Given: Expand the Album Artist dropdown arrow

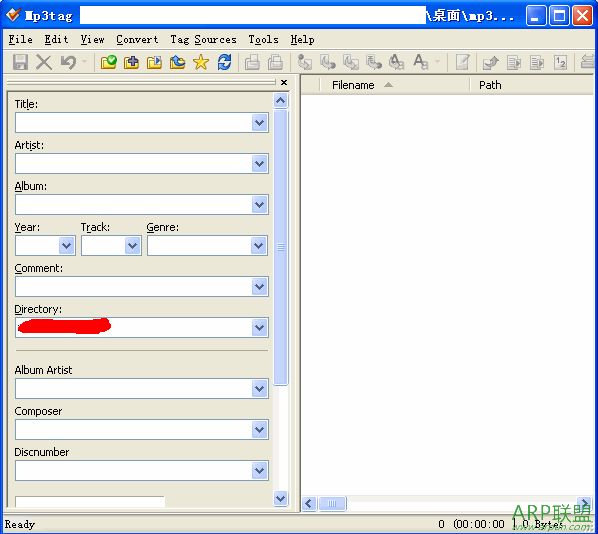Looking at the screenshot, I should pyautogui.click(x=259, y=389).
